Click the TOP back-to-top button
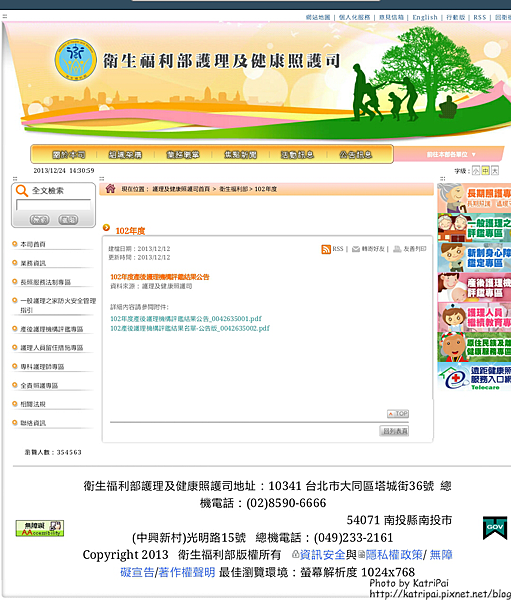This screenshot has height=600, width=511. click(398, 414)
